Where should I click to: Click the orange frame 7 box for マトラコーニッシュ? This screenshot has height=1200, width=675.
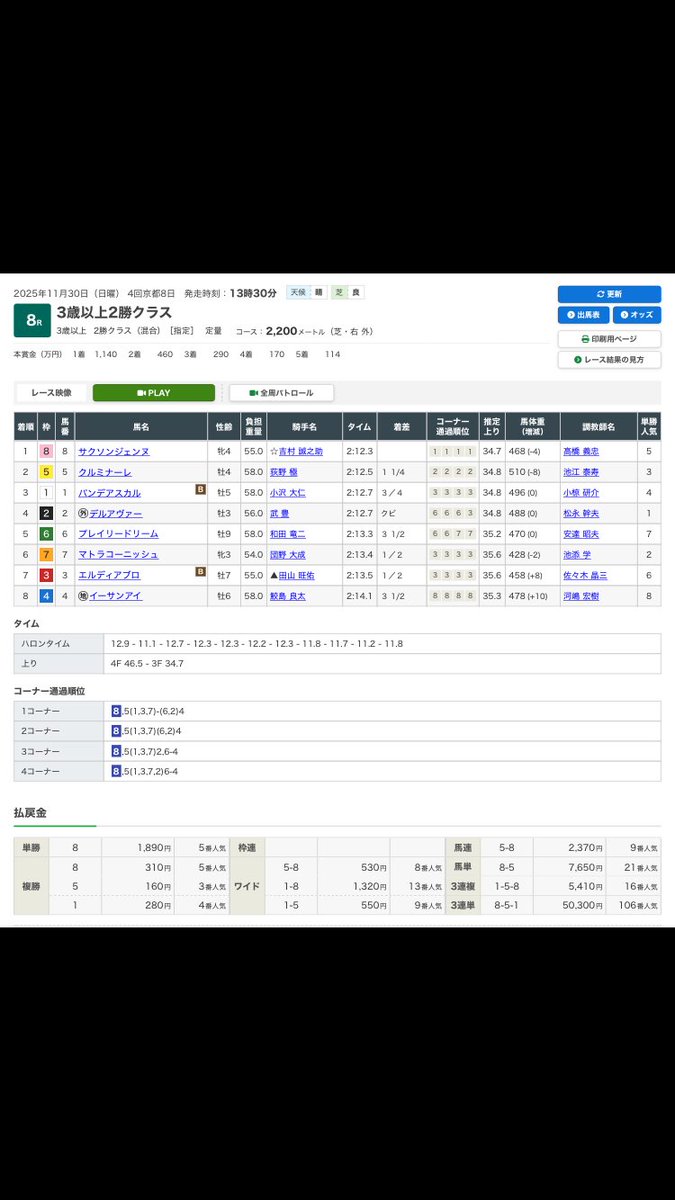46,554
